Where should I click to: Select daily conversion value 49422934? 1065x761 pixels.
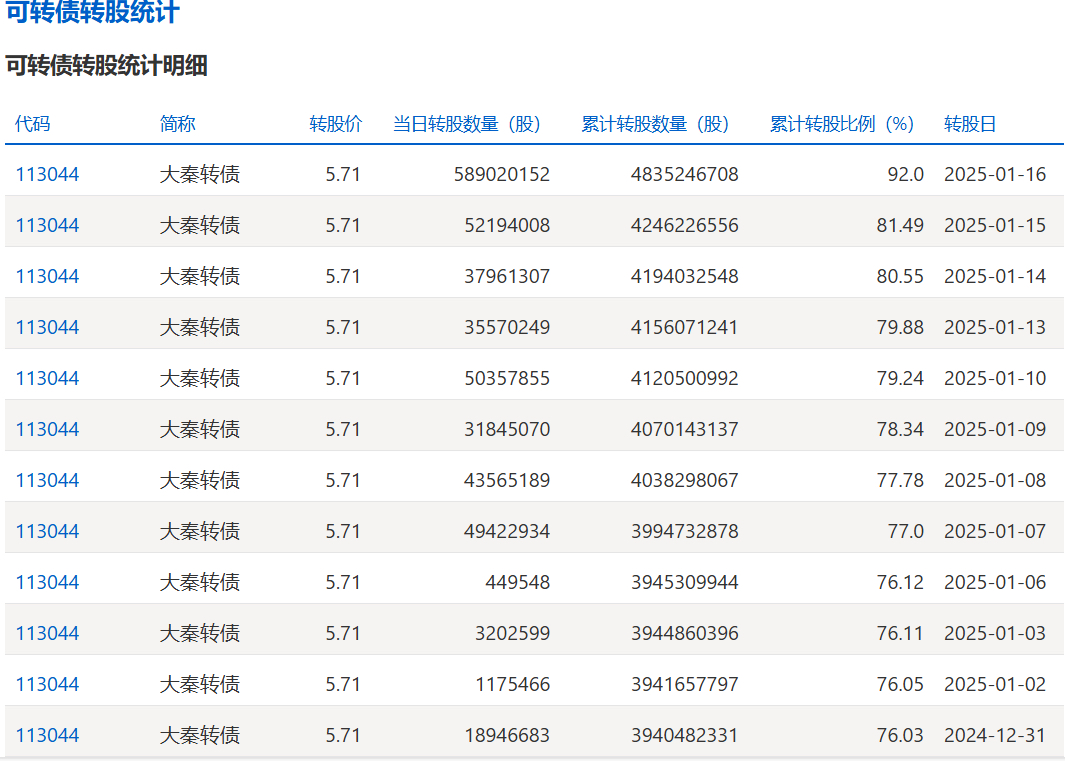click(507, 531)
